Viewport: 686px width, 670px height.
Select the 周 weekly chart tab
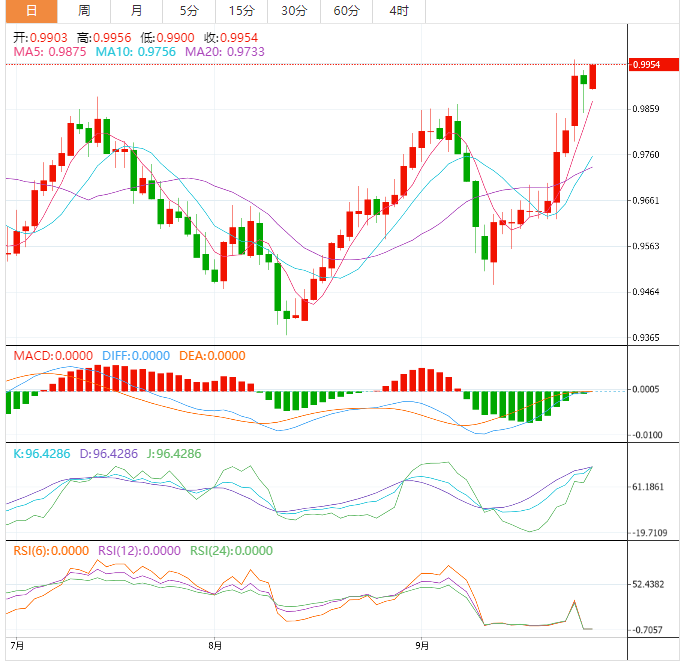pyautogui.click(x=84, y=11)
